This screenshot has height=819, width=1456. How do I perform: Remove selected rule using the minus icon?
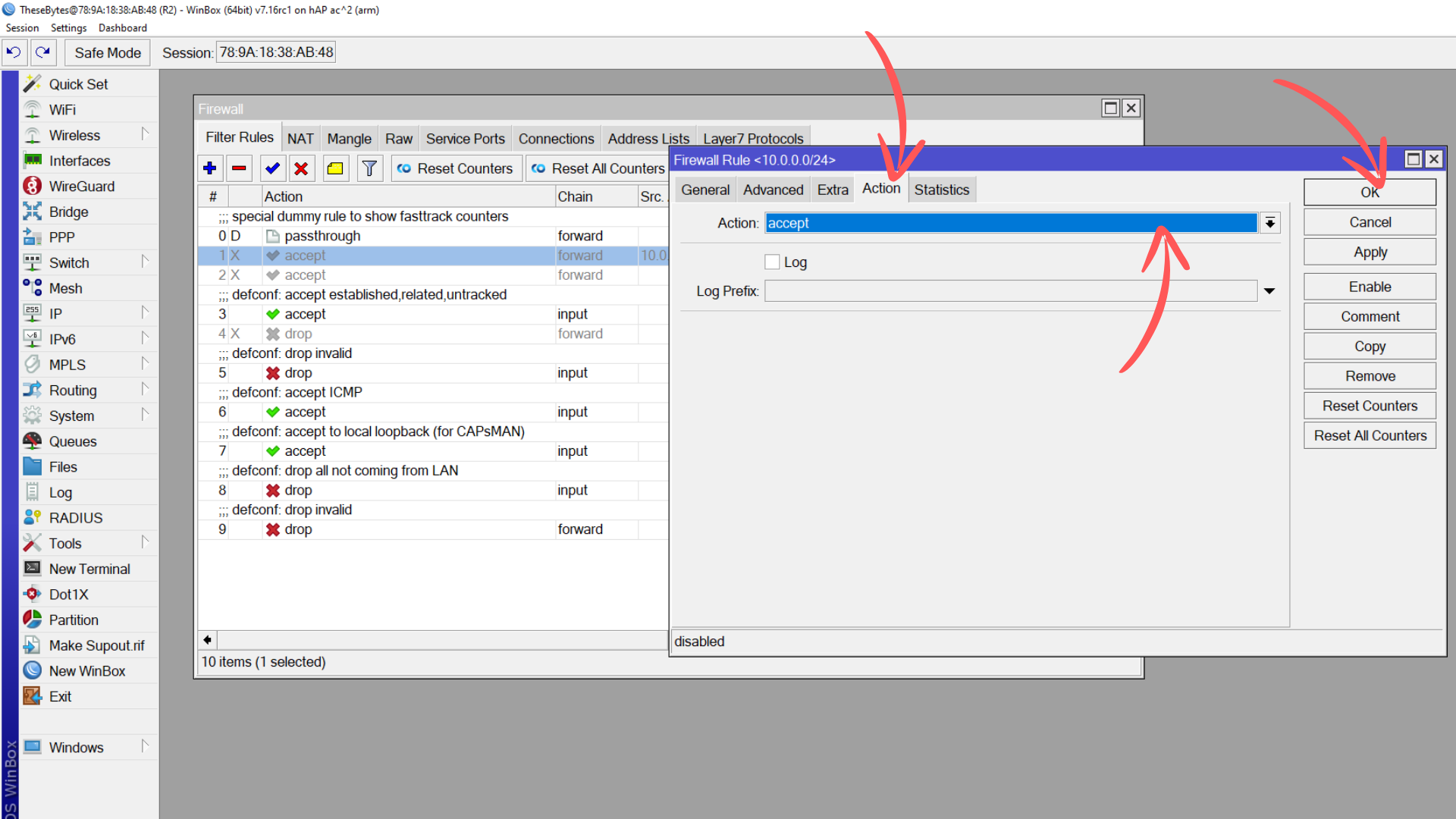[x=239, y=168]
